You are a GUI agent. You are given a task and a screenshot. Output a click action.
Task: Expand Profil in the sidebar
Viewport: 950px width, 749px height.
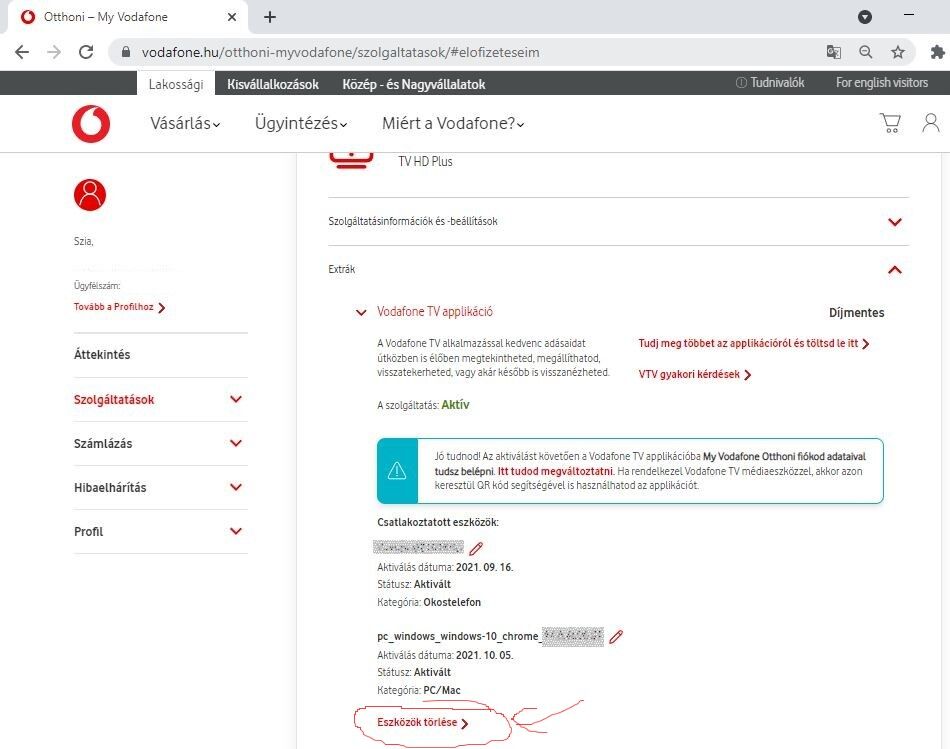(236, 531)
